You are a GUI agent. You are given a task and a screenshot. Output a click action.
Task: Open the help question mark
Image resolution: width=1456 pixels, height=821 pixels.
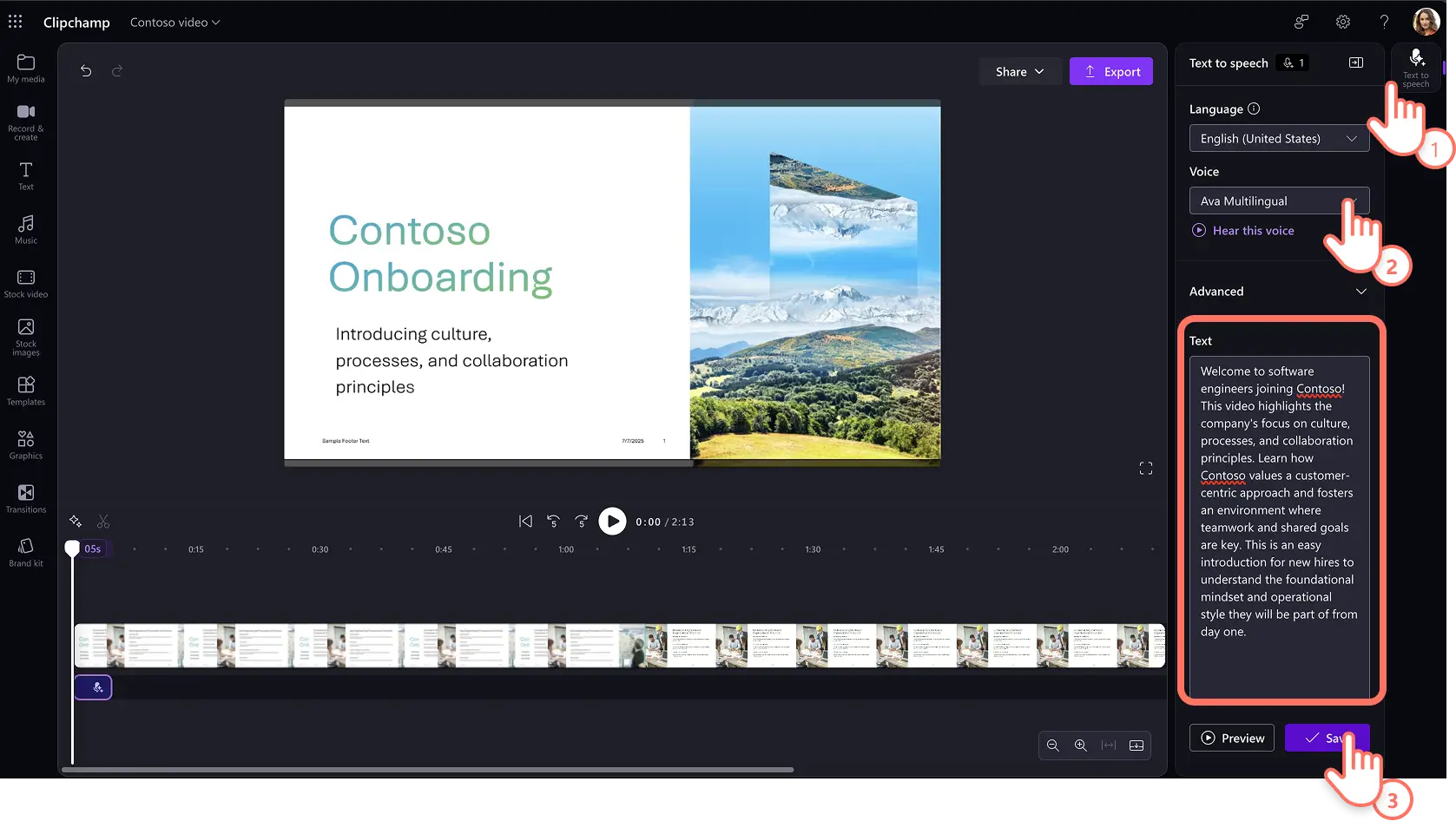pyautogui.click(x=1385, y=22)
